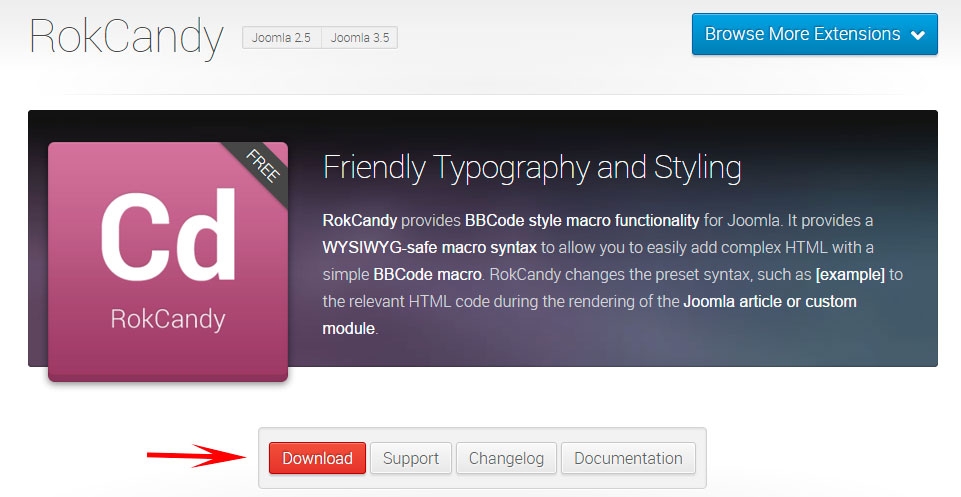Click the '[example]' text in description
This screenshot has height=497, width=961.
(x=850, y=275)
